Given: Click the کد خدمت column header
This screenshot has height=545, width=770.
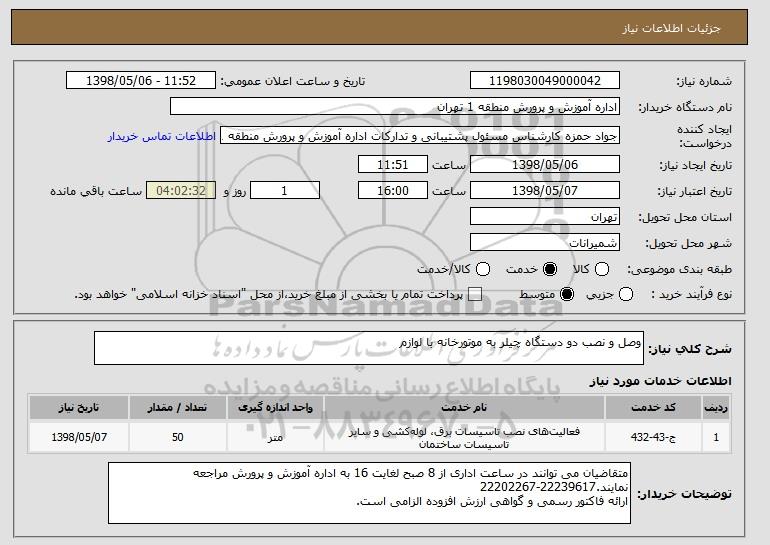Looking at the screenshot, I should (653, 408).
